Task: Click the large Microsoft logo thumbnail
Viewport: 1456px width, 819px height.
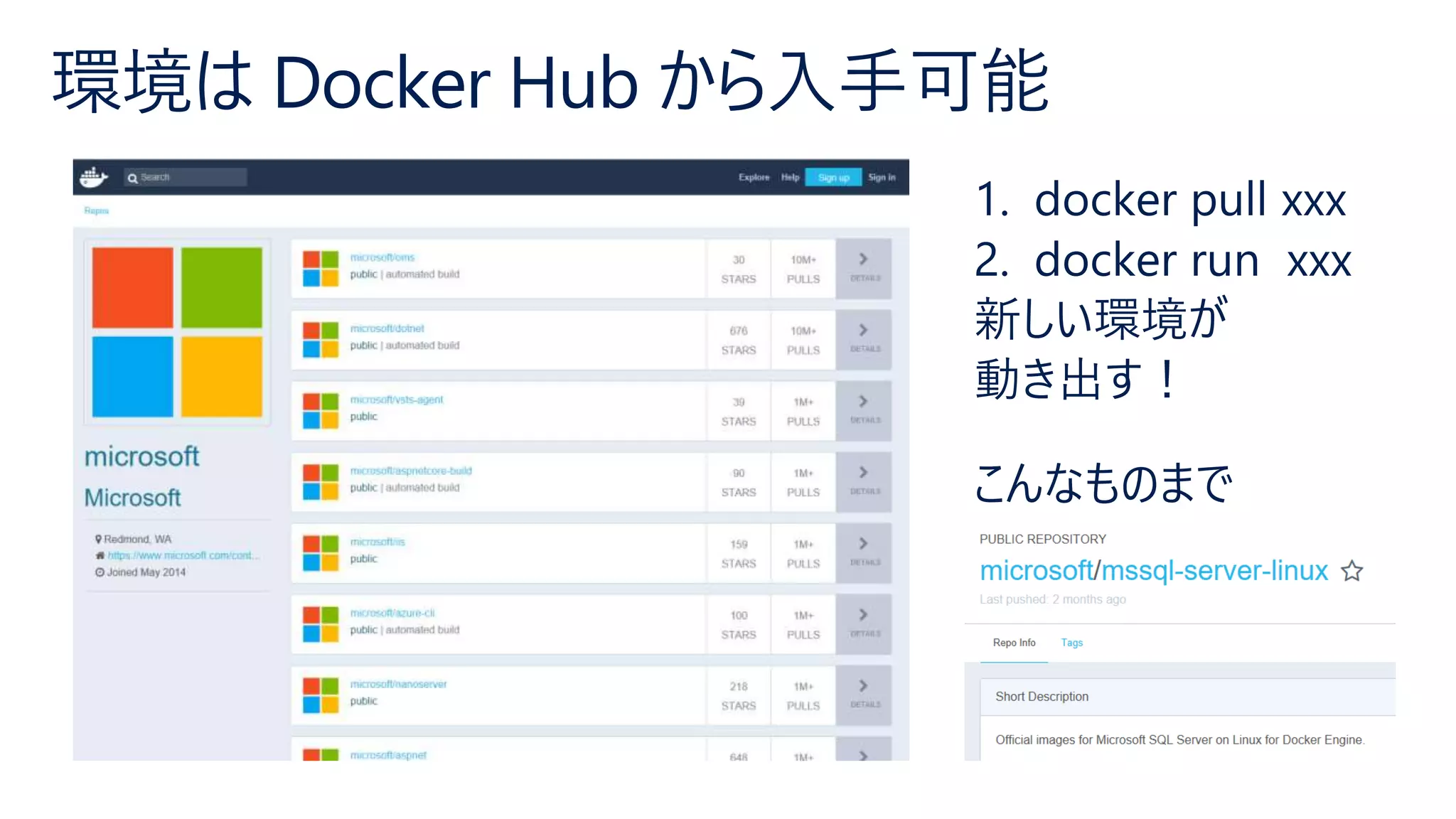Action: click(x=177, y=332)
